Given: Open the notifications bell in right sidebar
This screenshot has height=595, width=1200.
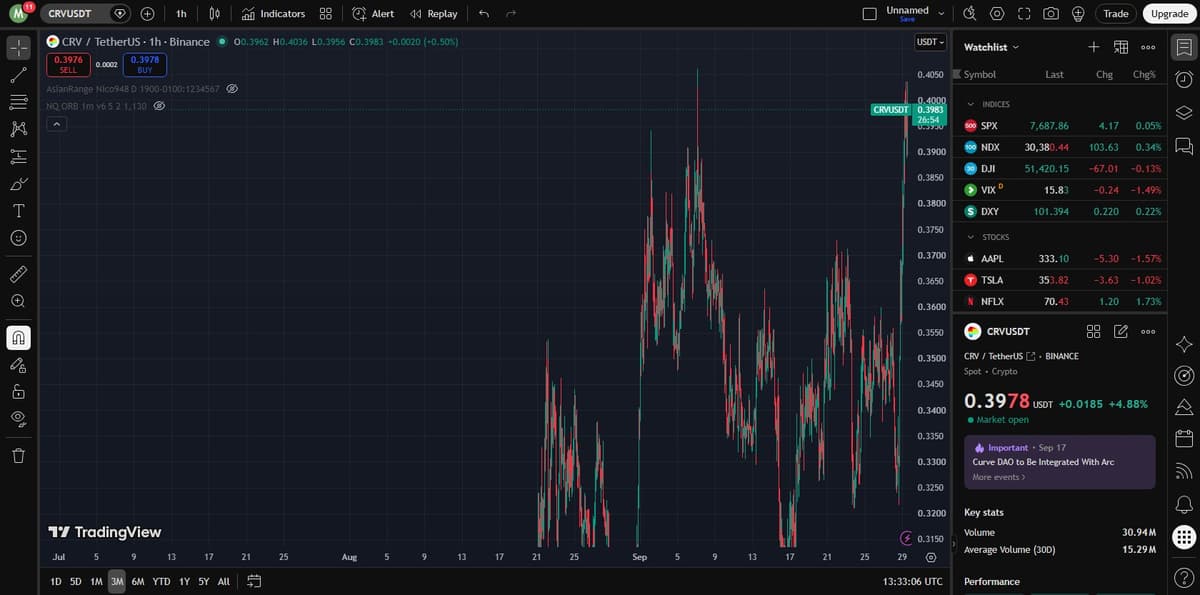Looking at the screenshot, I should [x=1184, y=503].
